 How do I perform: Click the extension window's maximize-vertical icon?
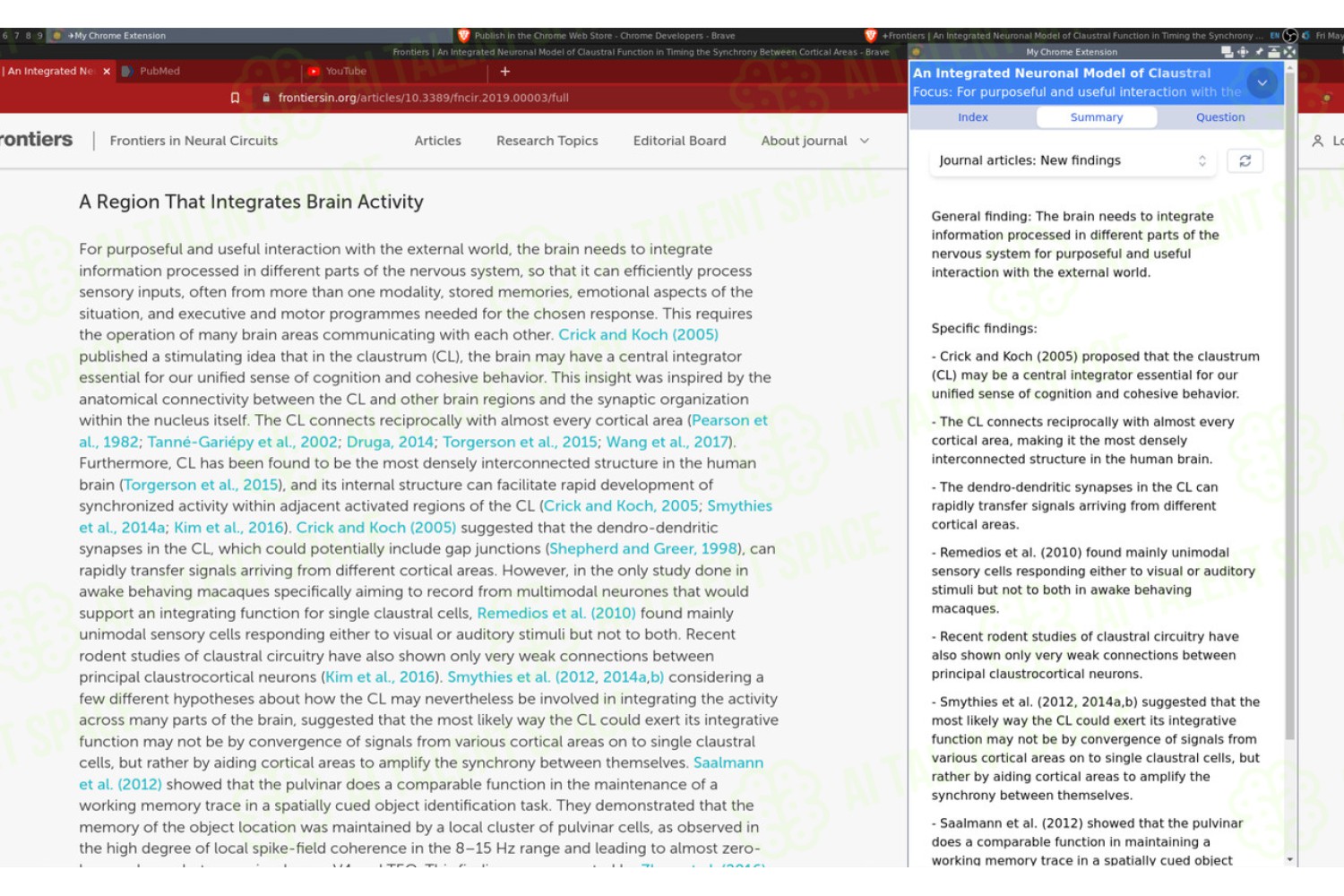1273,52
